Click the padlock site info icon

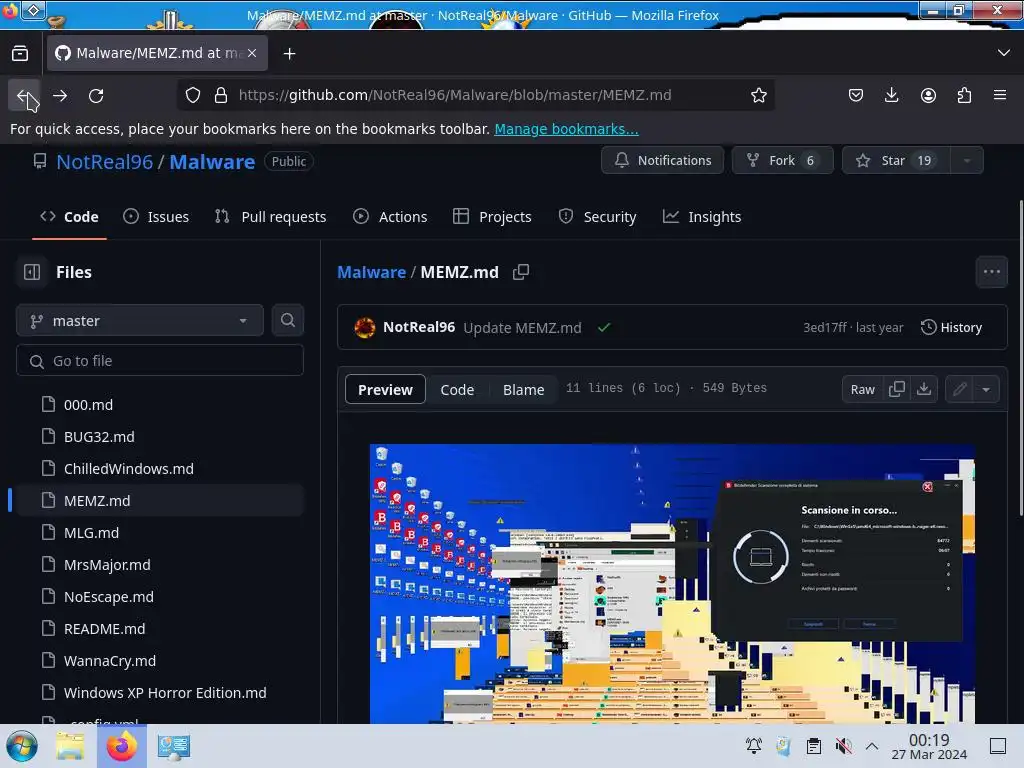(221, 95)
